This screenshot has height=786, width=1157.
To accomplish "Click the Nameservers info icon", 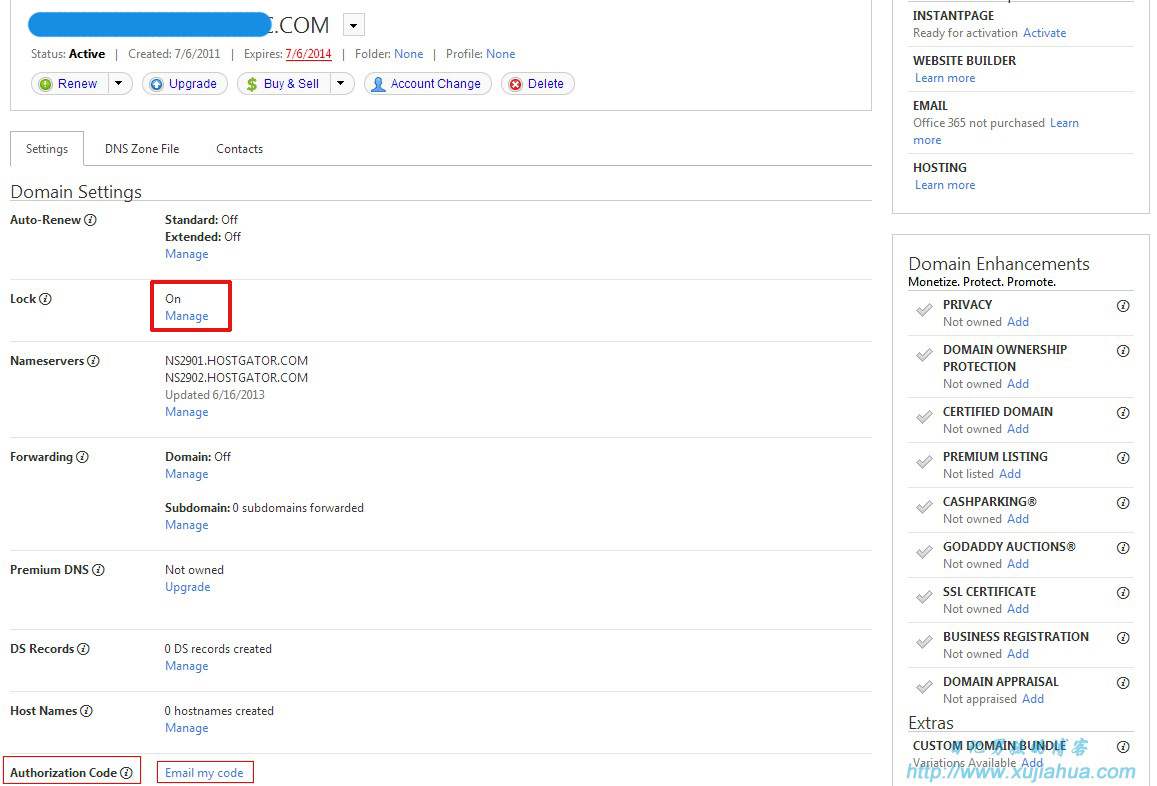I will 93,361.
